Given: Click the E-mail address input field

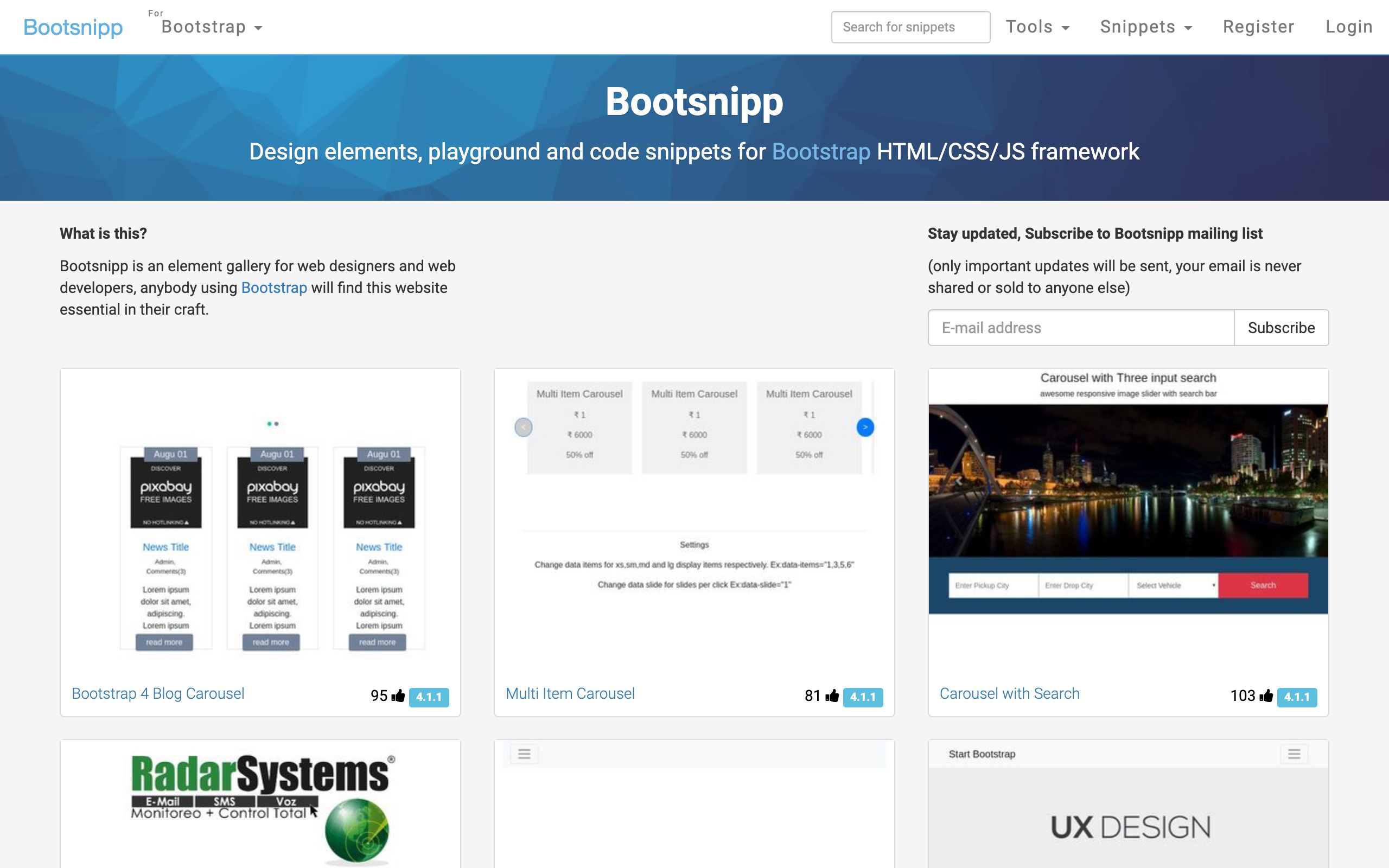Looking at the screenshot, I should pos(1081,328).
